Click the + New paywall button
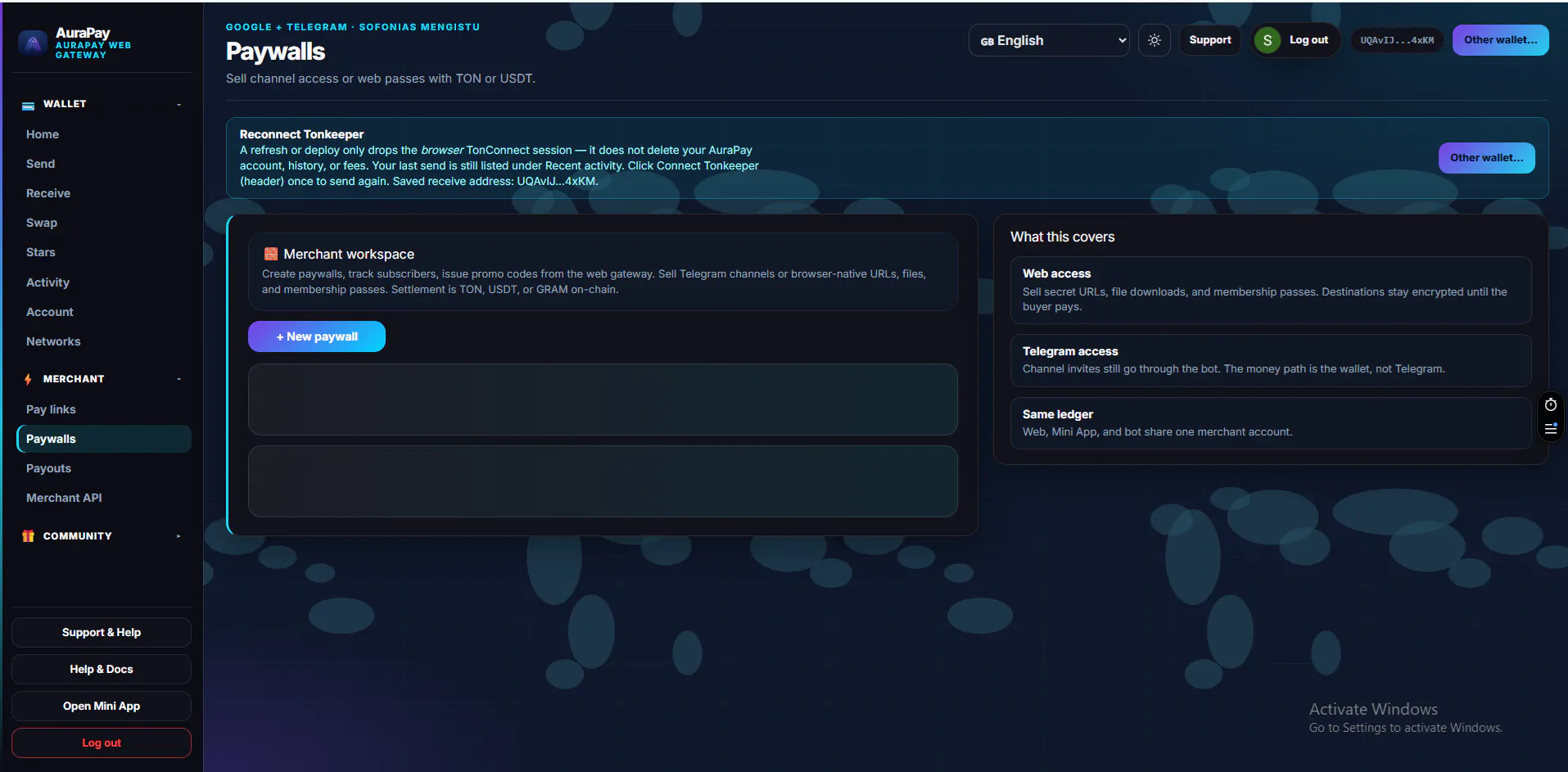1568x772 pixels. [317, 336]
